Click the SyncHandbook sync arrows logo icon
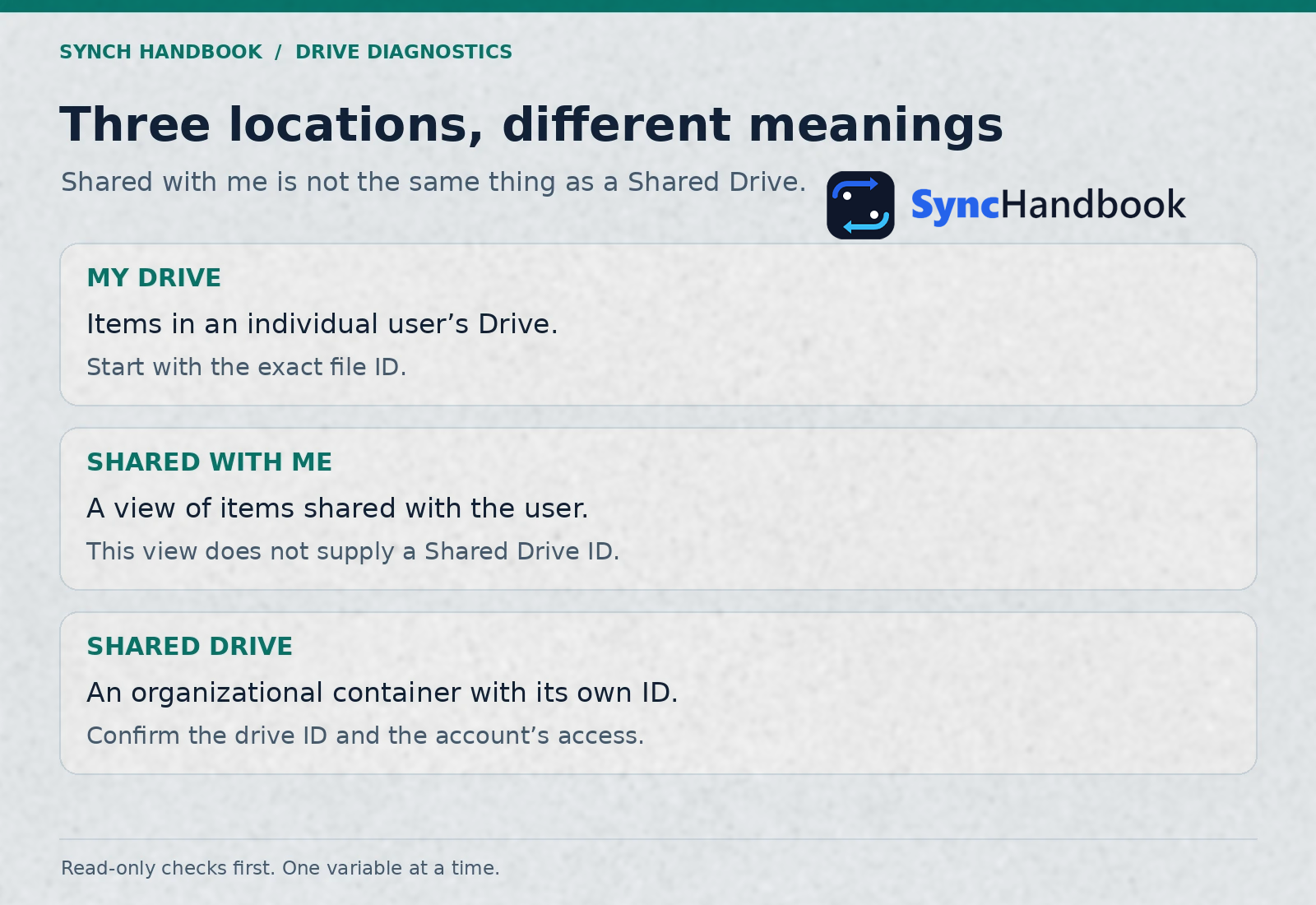Screen dimensions: 1316x905 click(860, 205)
